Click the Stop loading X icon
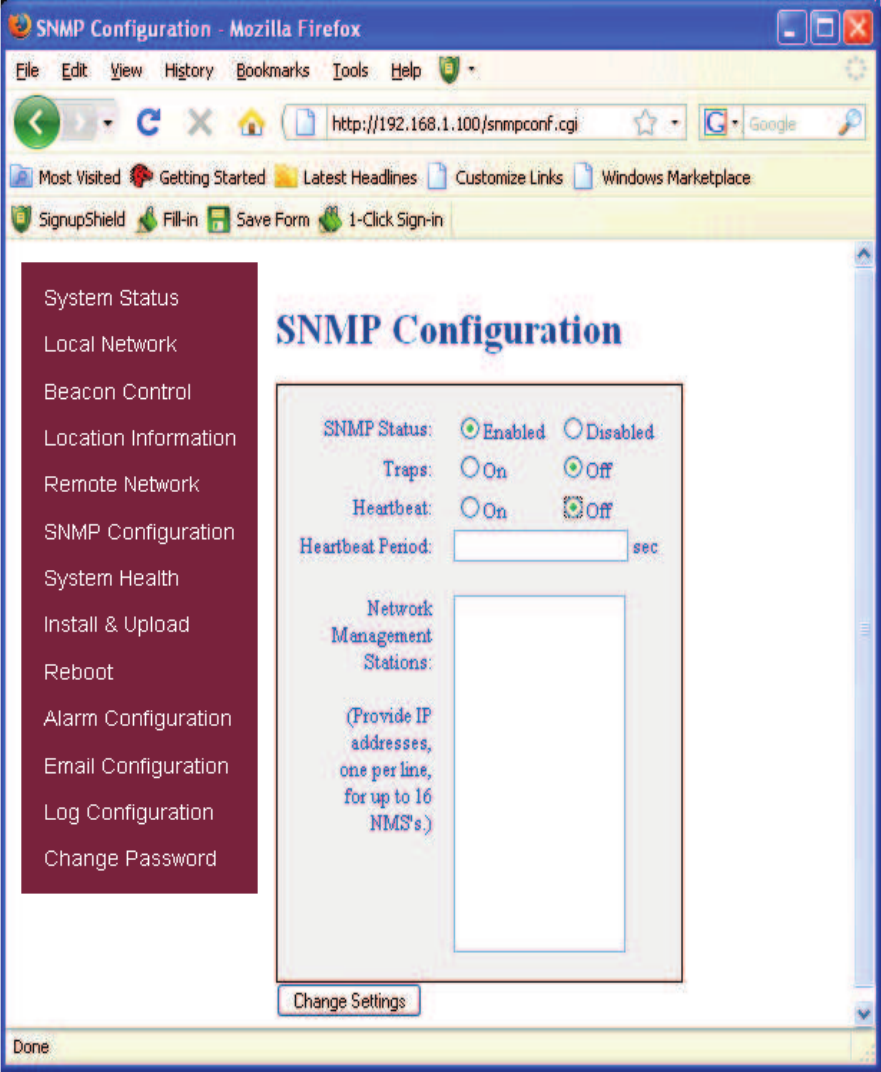This screenshot has width=881, height=1072. (x=200, y=123)
